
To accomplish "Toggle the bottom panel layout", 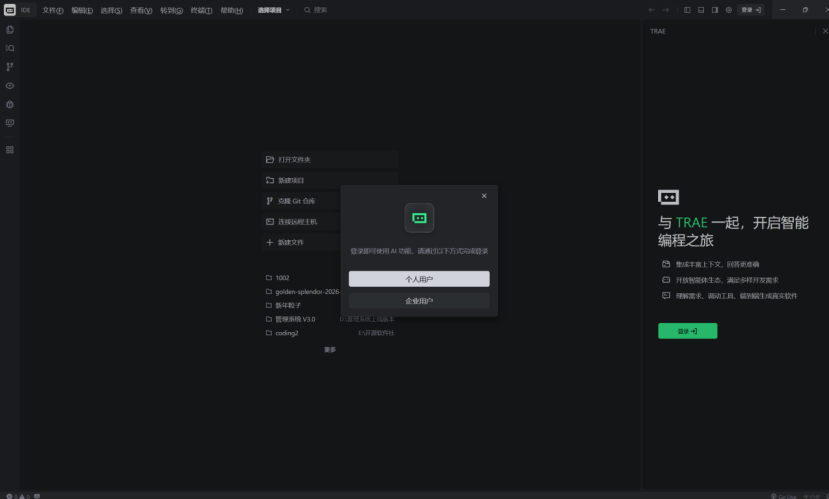I will 701,10.
